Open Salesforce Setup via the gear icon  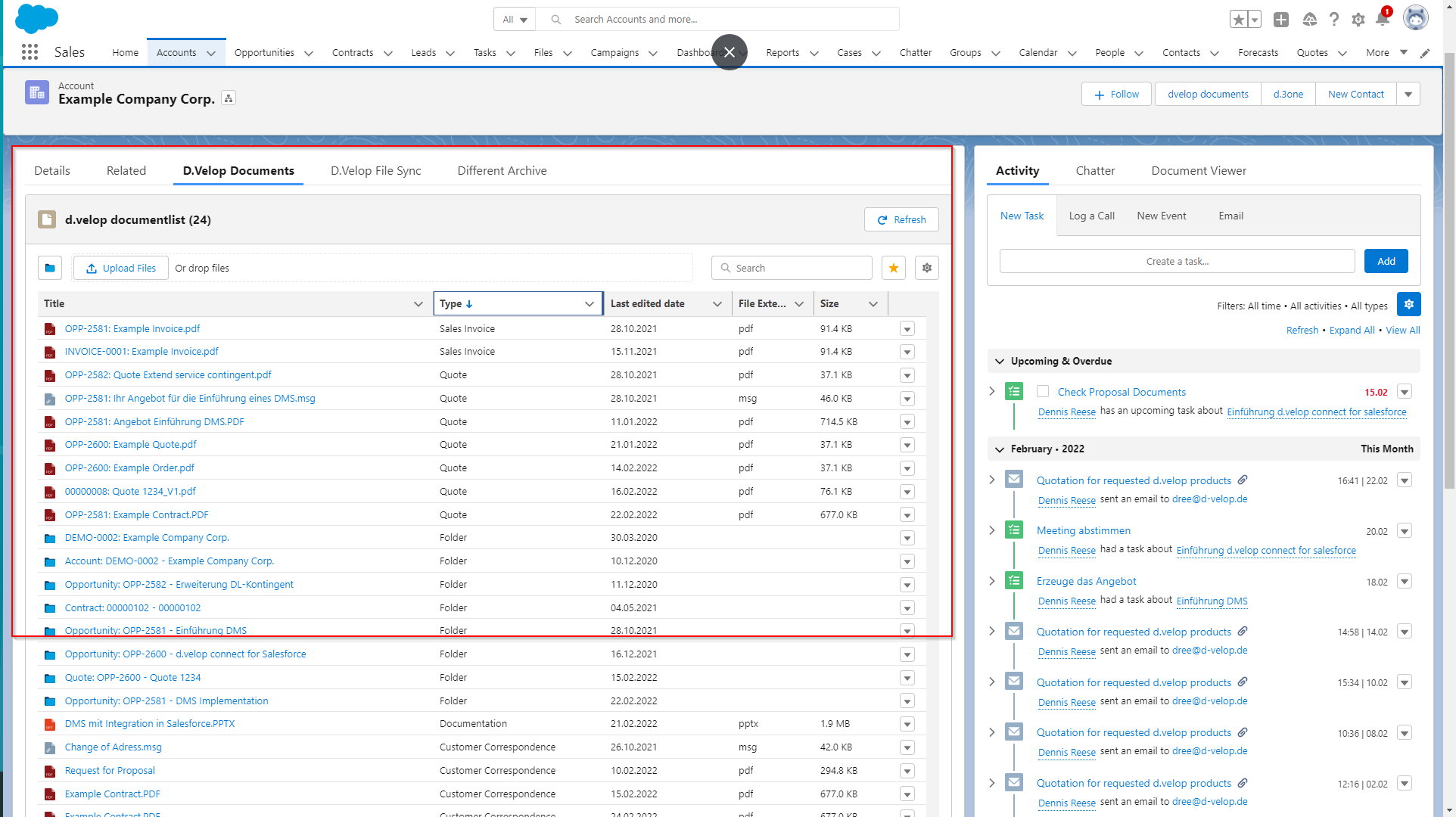[1358, 19]
